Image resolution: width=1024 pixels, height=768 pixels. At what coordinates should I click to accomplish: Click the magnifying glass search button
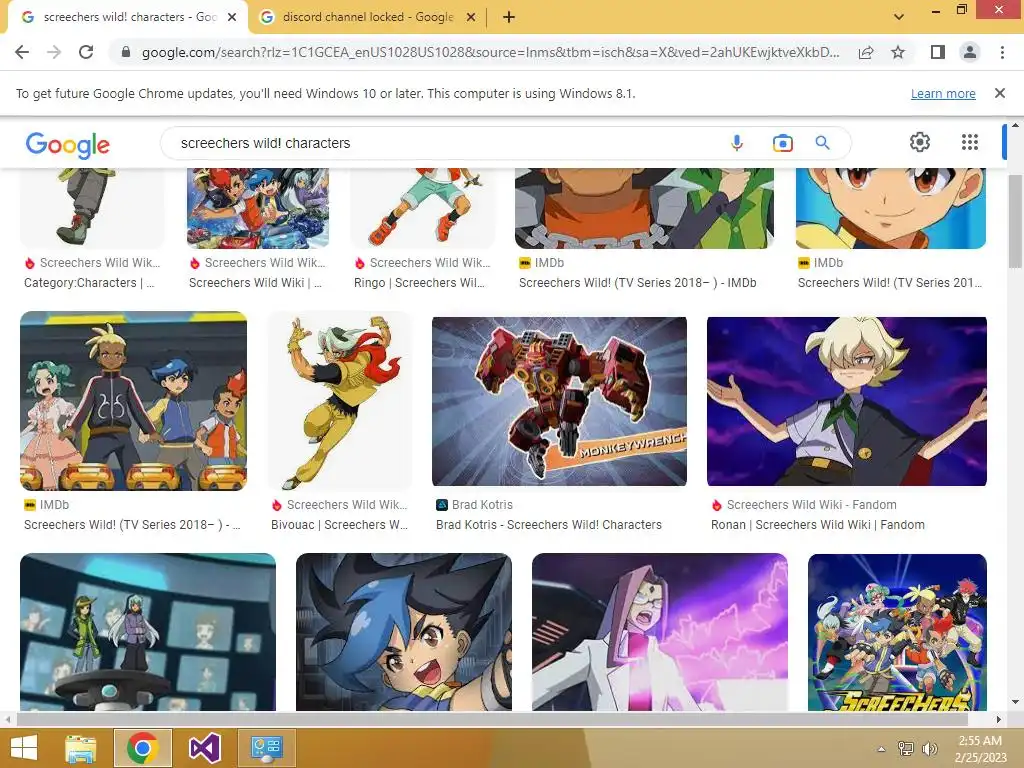822,143
